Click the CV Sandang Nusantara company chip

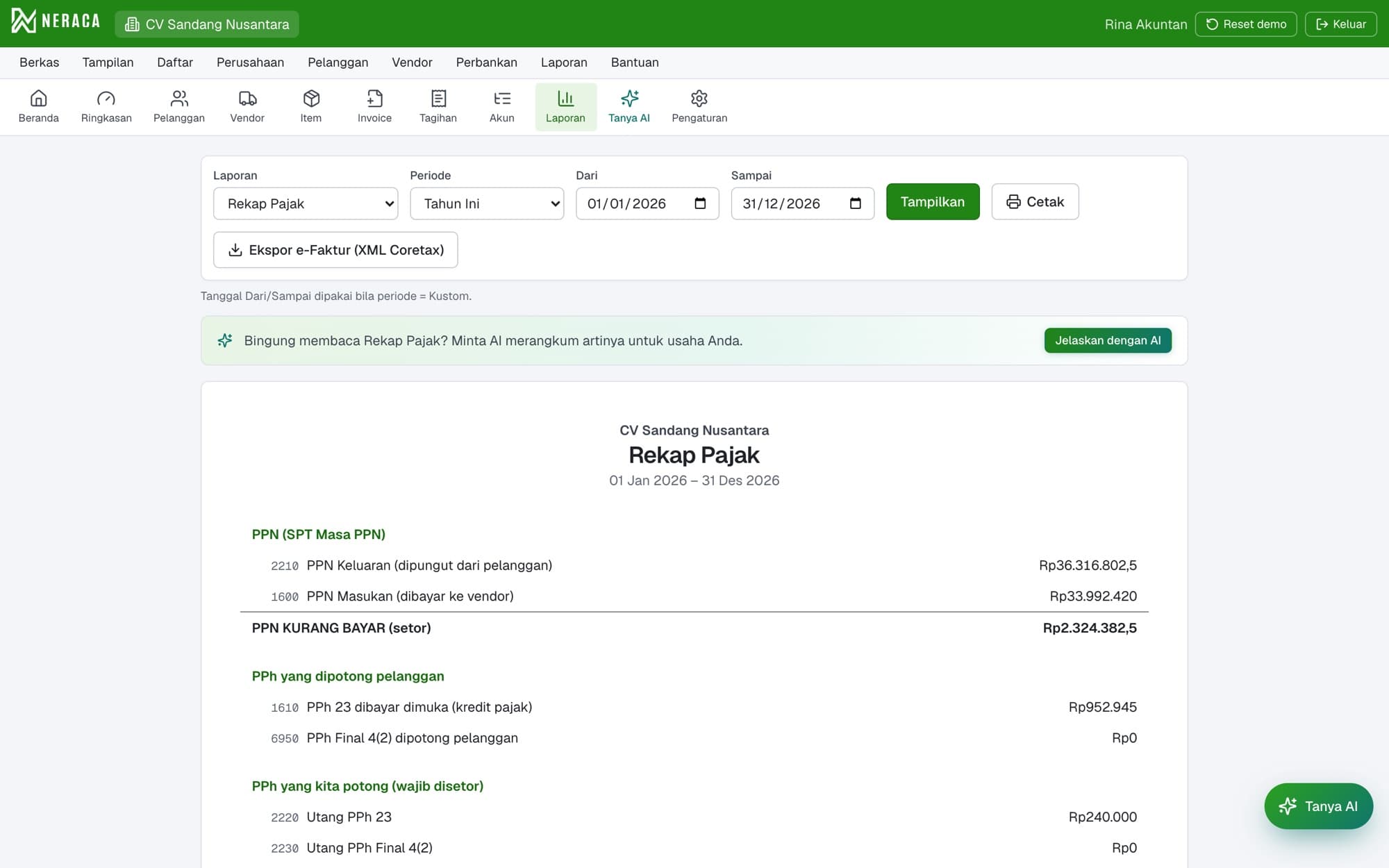pos(207,24)
